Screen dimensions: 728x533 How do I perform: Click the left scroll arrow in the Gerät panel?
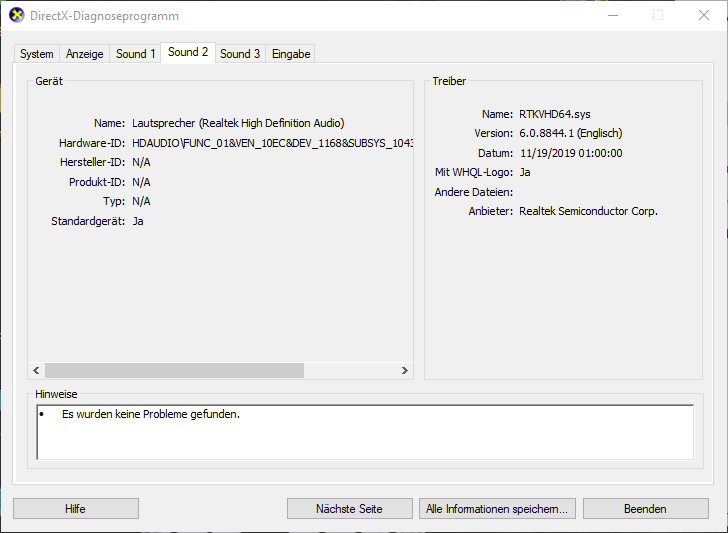[x=36, y=370]
